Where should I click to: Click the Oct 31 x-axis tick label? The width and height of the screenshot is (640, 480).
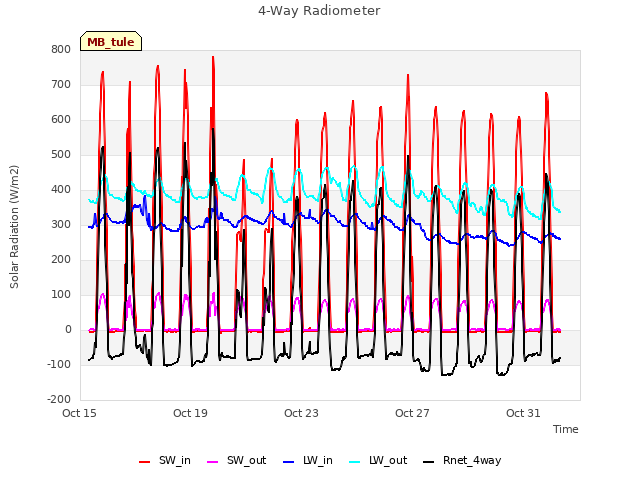point(523,413)
